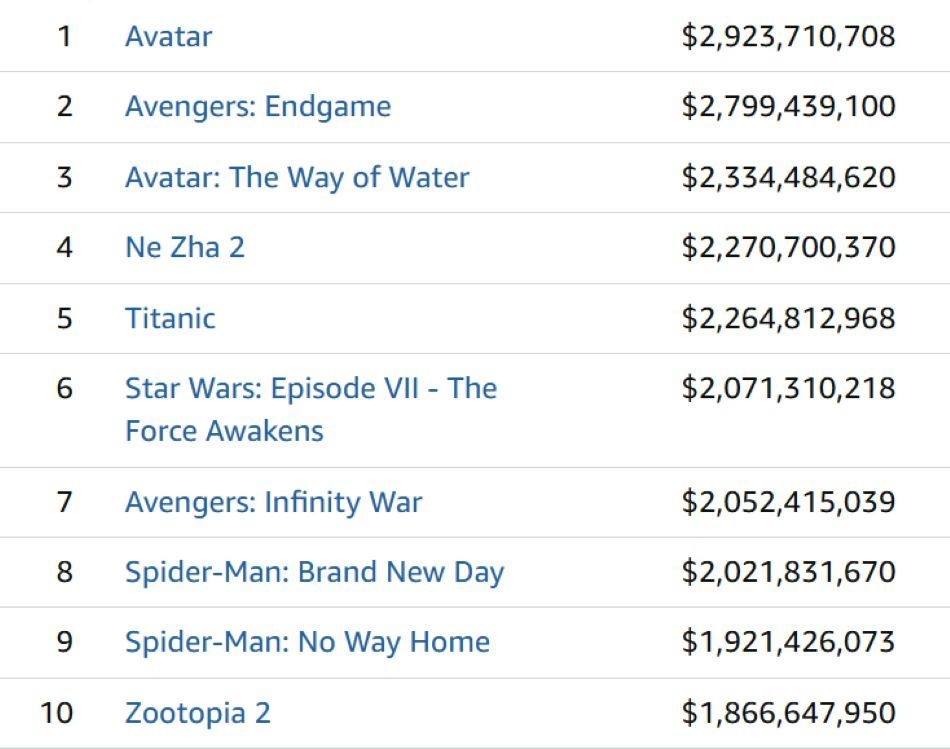Open the Avengers: Endgame link
Viewport: 950px width, 749px height.
(258, 107)
